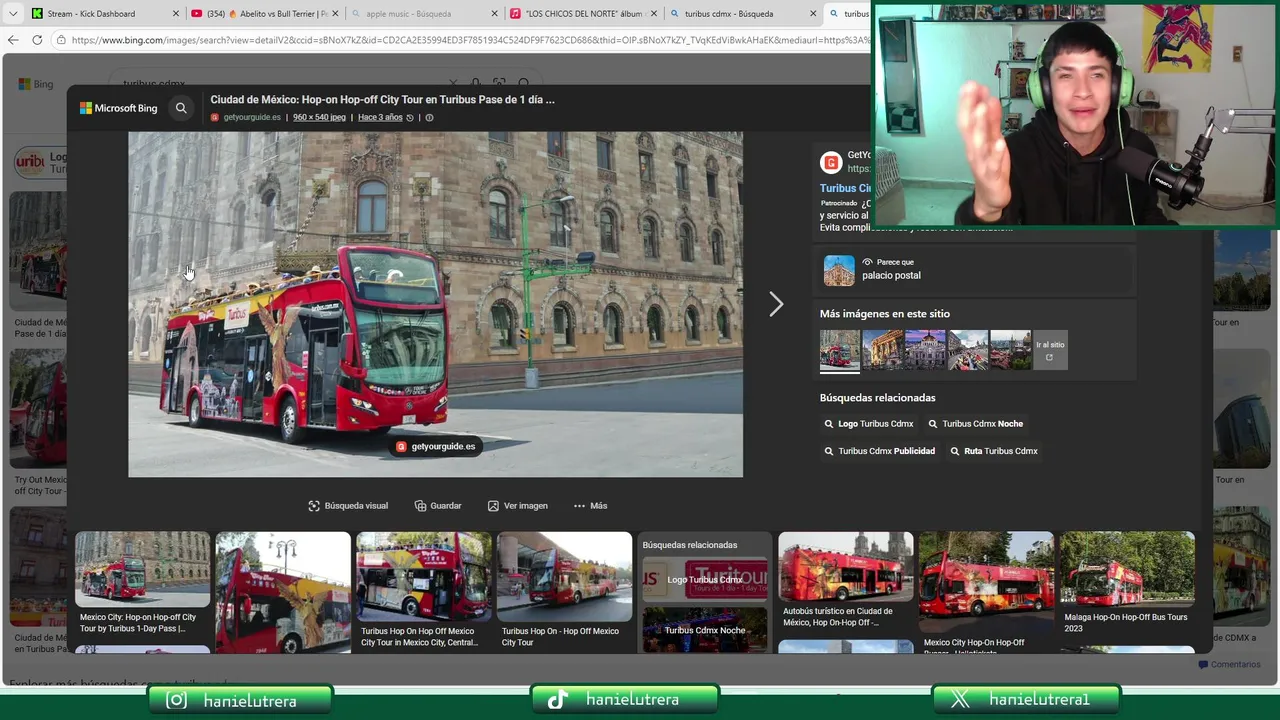Close the LOS CHICOS DEL NORTE tab
Image resolution: width=1280 pixels, height=720 pixels.
[655, 14]
